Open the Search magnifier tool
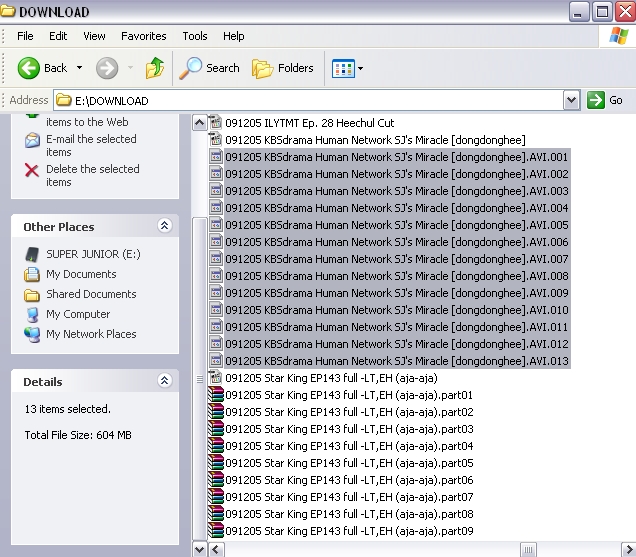Screen dimensions: 636x557 pos(210,68)
